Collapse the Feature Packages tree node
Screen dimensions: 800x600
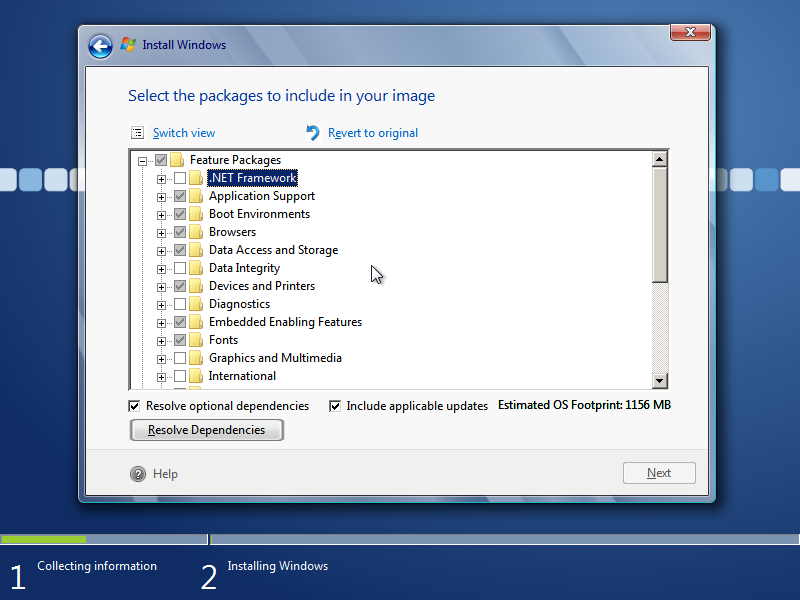pos(142,161)
